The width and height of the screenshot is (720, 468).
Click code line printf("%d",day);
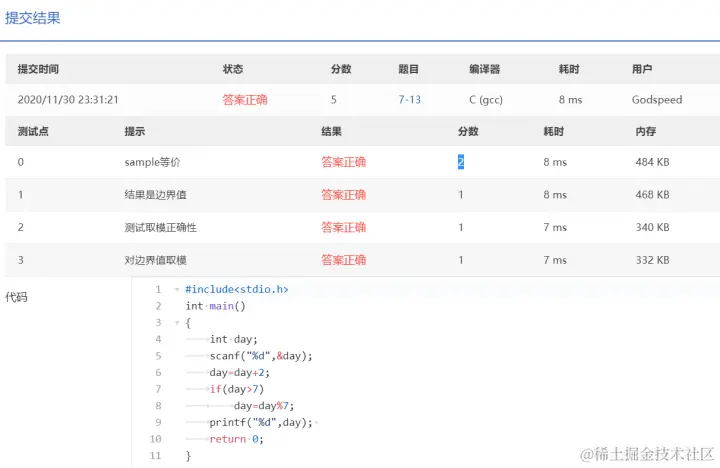tap(261, 422)
